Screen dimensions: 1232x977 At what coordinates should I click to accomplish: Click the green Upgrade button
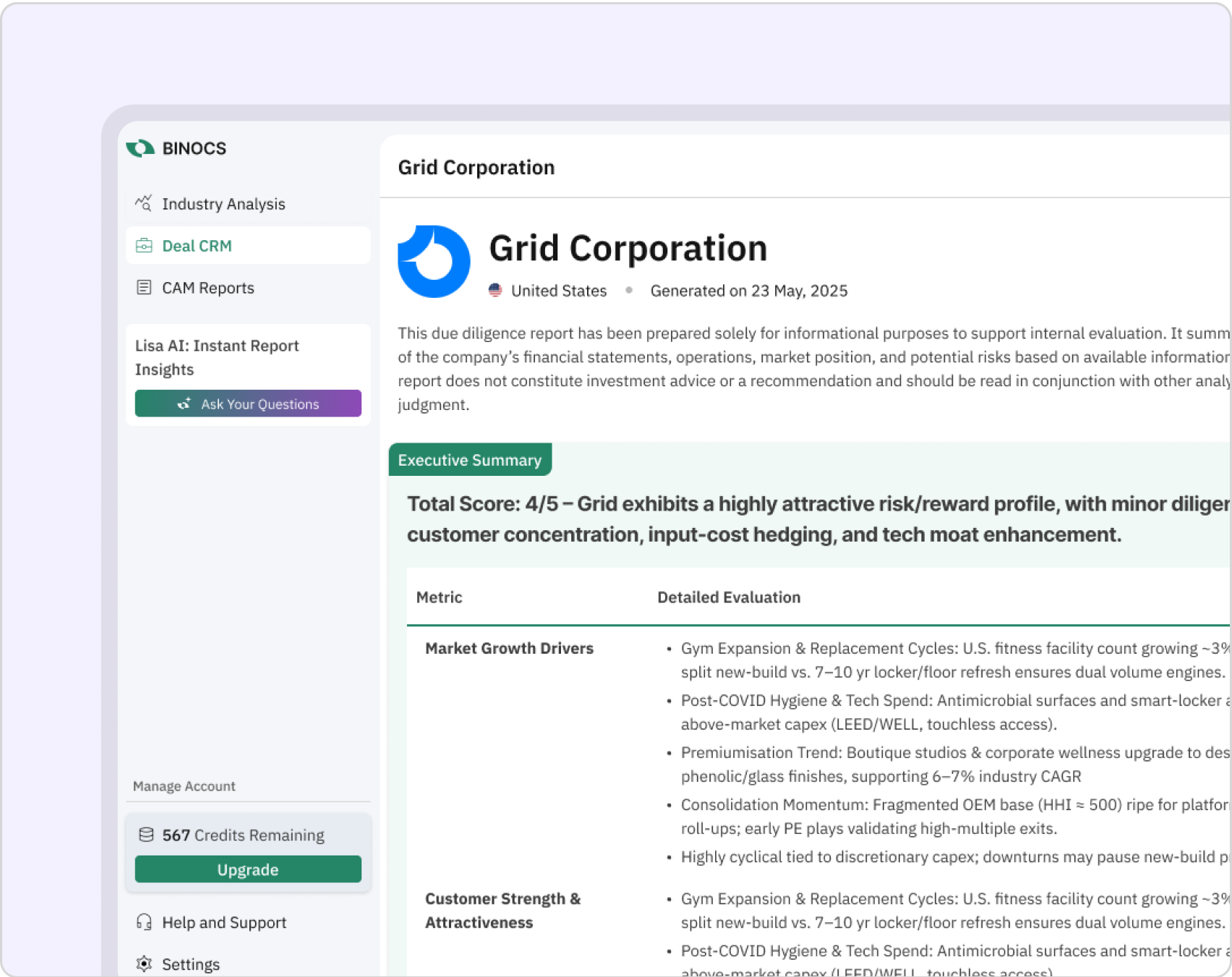click(248, 869)
